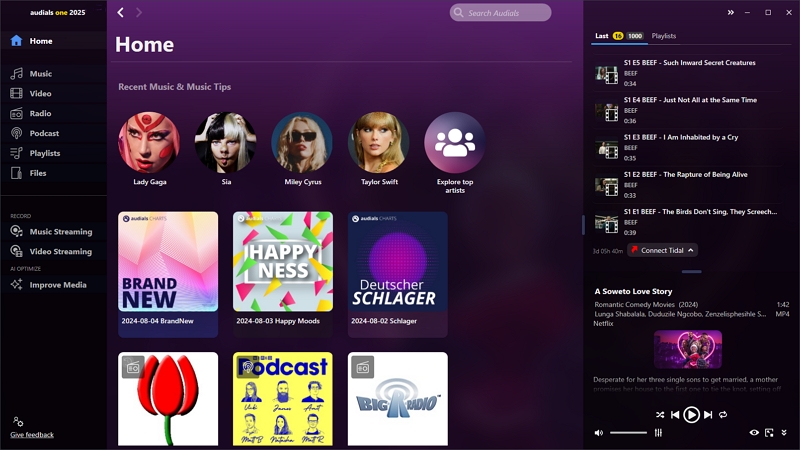This screenshot has height=450, width=800.
Task: Open the 2024-08-02 Schlager chart
Action: click(x=397, y=274)
